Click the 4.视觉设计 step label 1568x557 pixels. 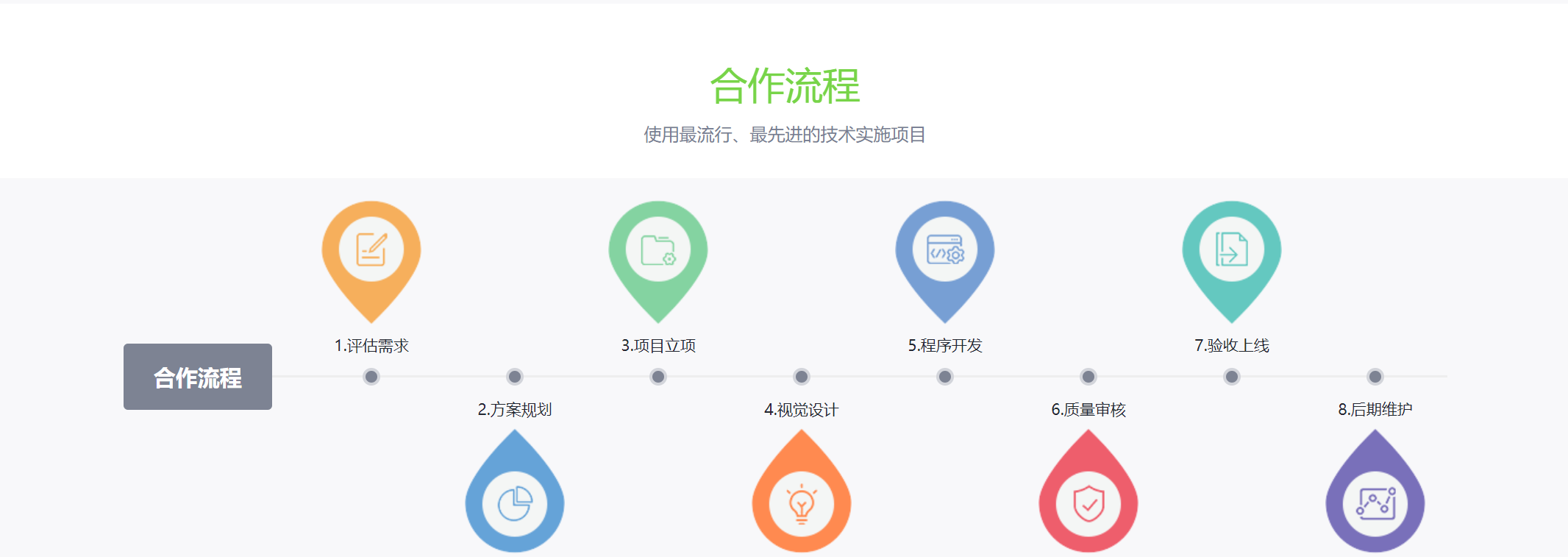[x=802, y=410]
